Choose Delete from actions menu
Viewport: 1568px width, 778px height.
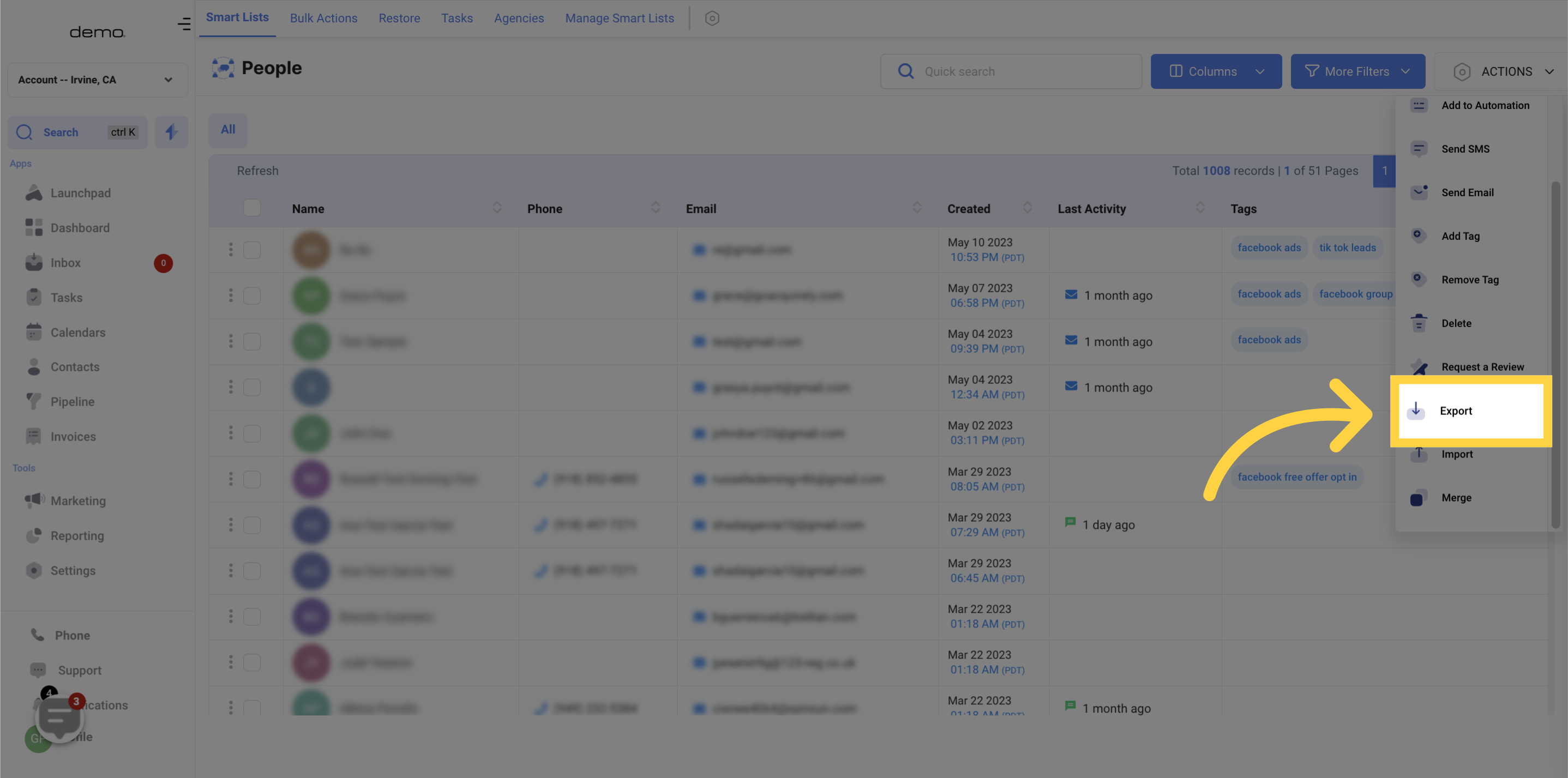point(1441,323)
